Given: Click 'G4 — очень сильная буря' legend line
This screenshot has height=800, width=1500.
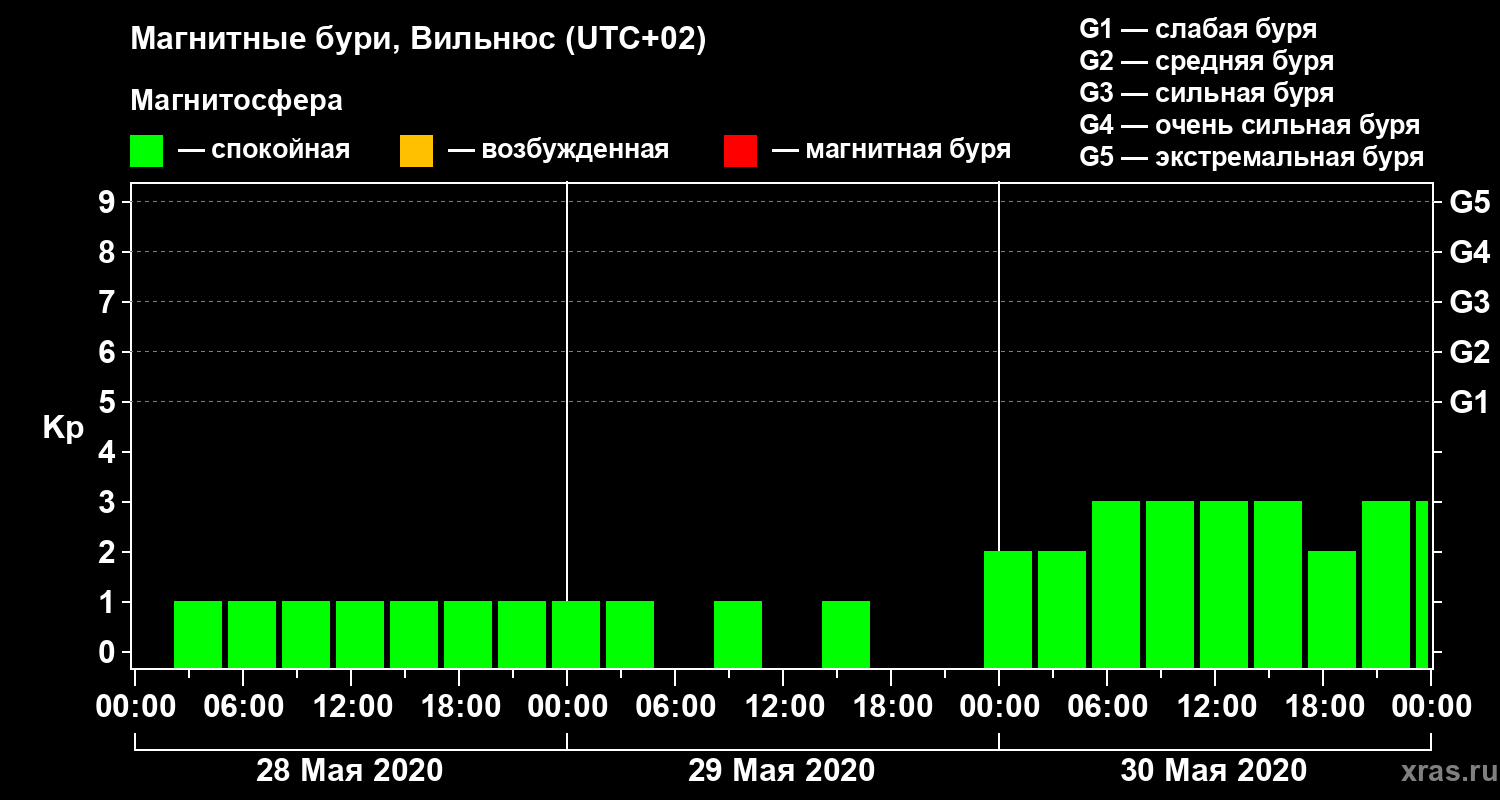Looking at the screenshot, I should coord(1249,125).
